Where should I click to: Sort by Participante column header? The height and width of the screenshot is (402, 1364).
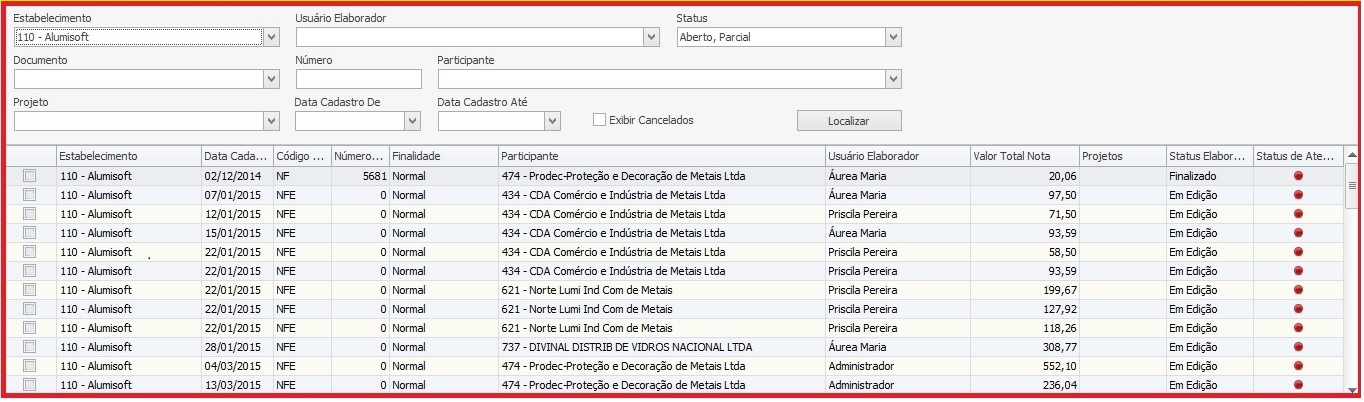click(660, 156)
